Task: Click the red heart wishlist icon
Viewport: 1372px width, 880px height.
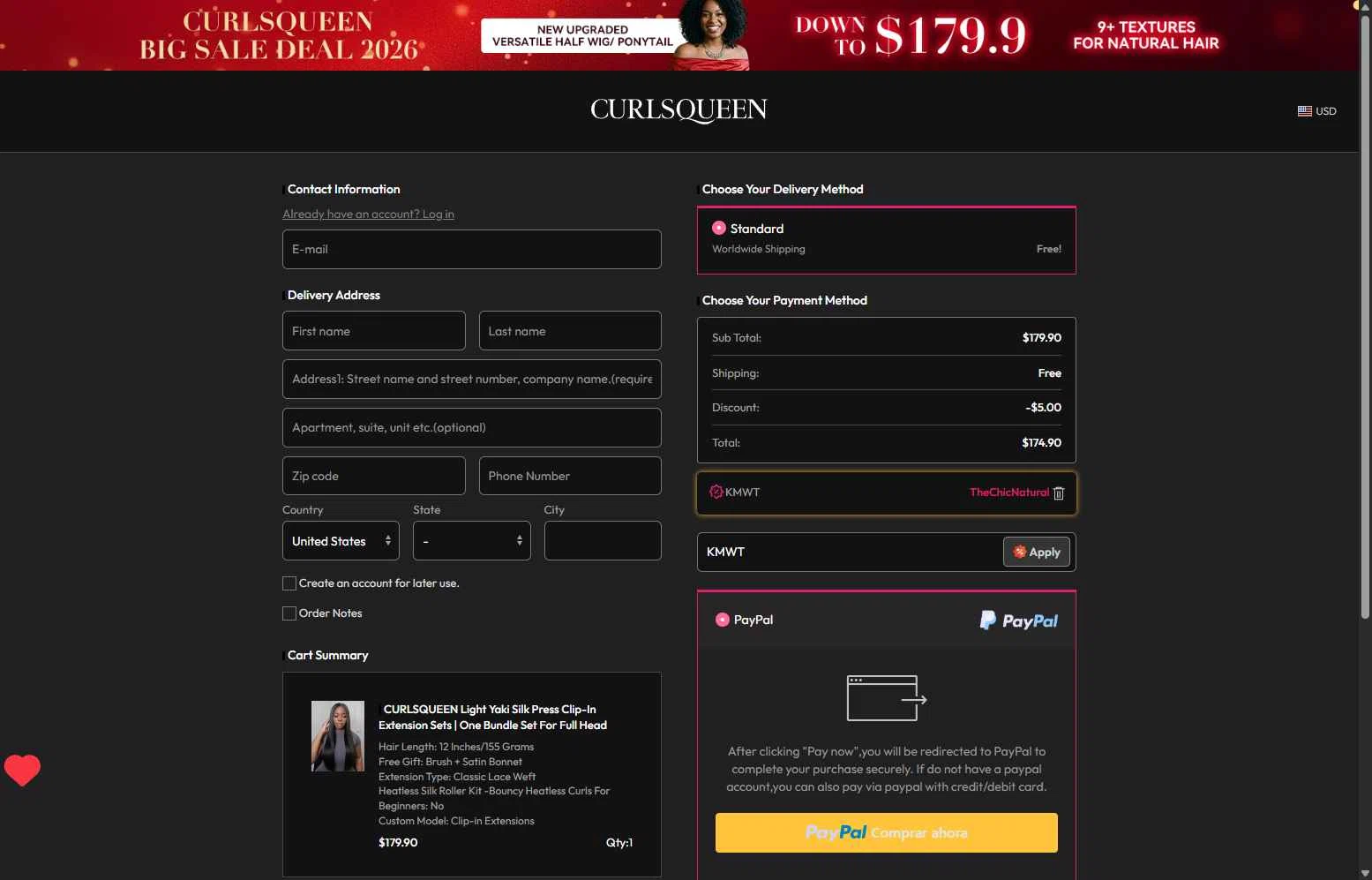Action: click(x=22, y=770)
